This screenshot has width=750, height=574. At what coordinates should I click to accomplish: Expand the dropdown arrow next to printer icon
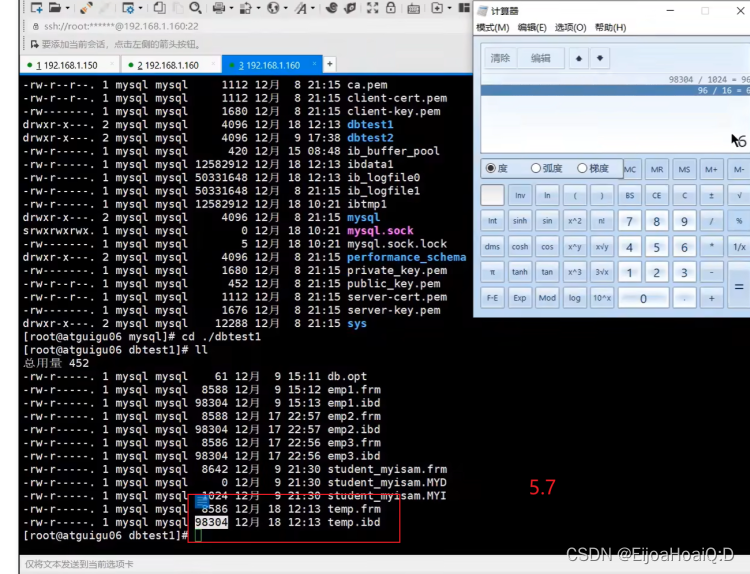231,8
